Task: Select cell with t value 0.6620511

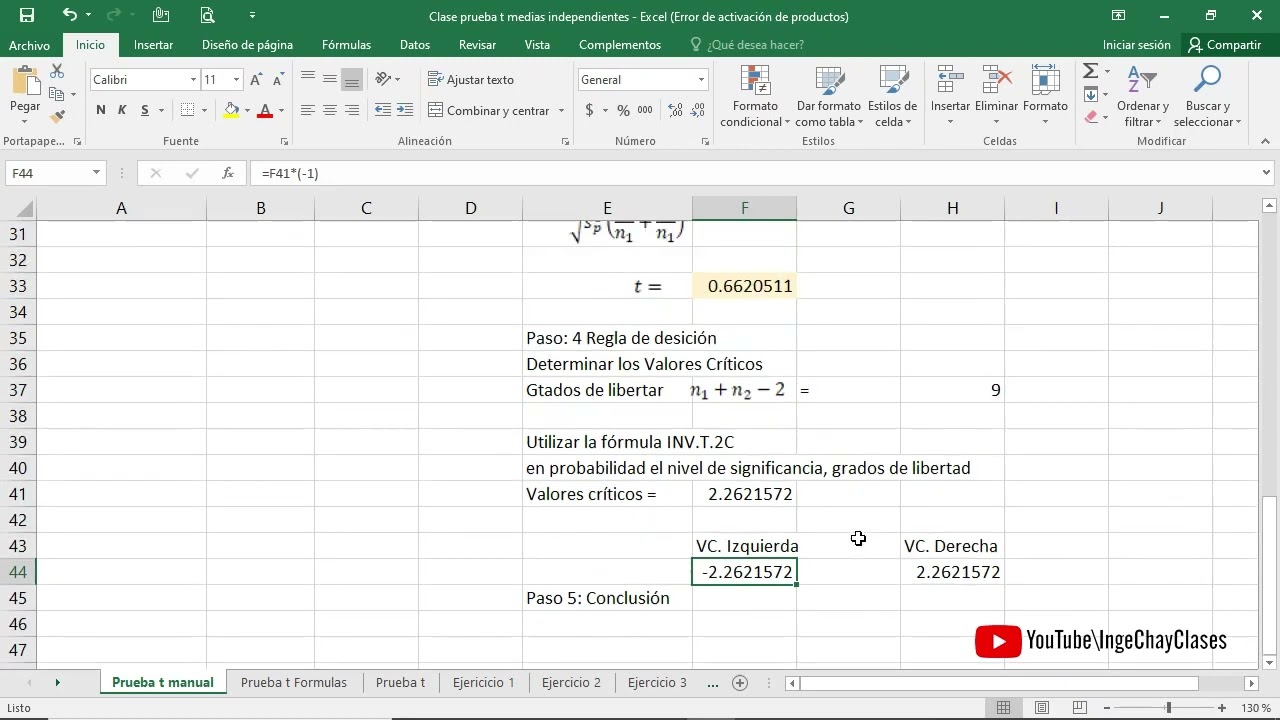Action: pos(744,286)
